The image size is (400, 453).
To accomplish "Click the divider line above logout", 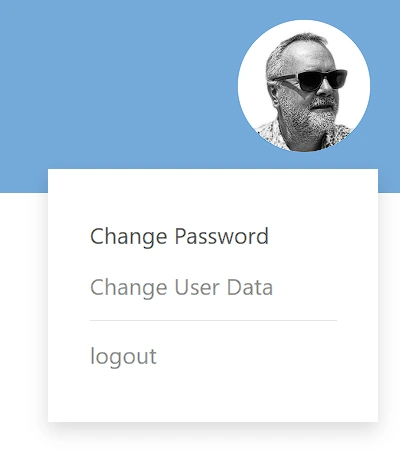I will (x=213, y=320).
